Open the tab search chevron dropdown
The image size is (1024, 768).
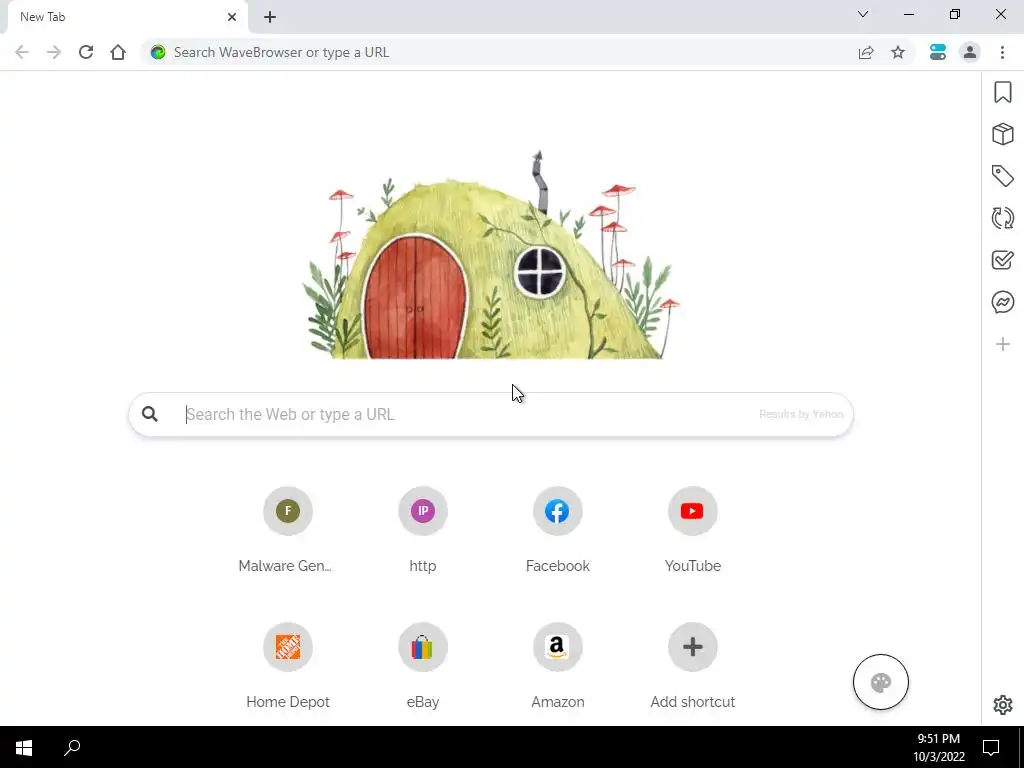[x=863, y=14]
